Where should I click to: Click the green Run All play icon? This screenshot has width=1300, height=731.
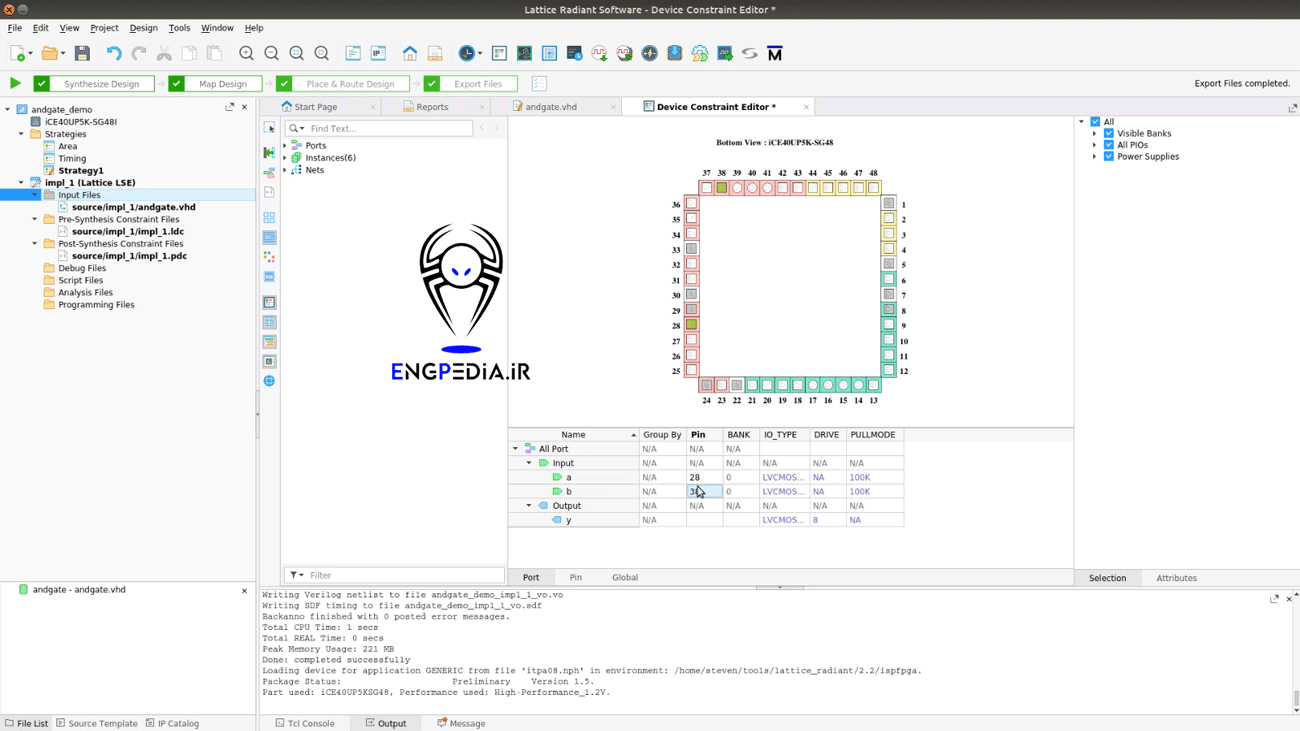point(15,83)
